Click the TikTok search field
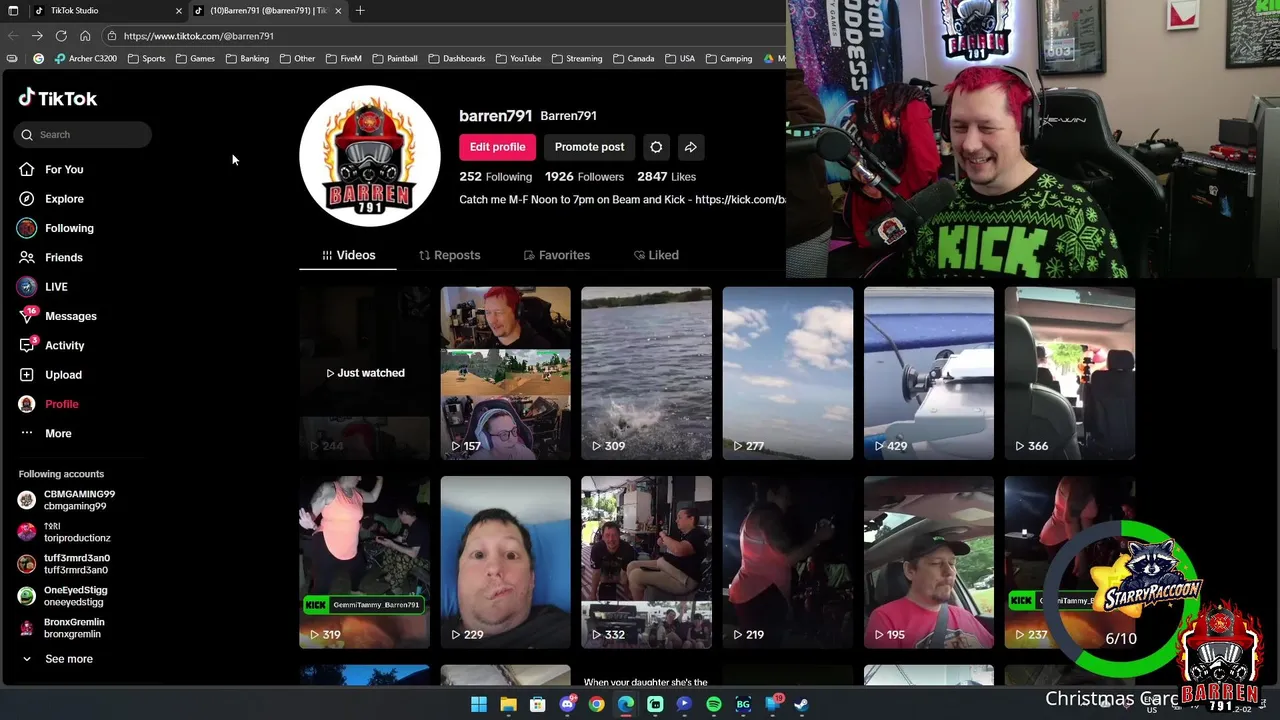Screen dimensions: 1280x720 click(83, 134)
